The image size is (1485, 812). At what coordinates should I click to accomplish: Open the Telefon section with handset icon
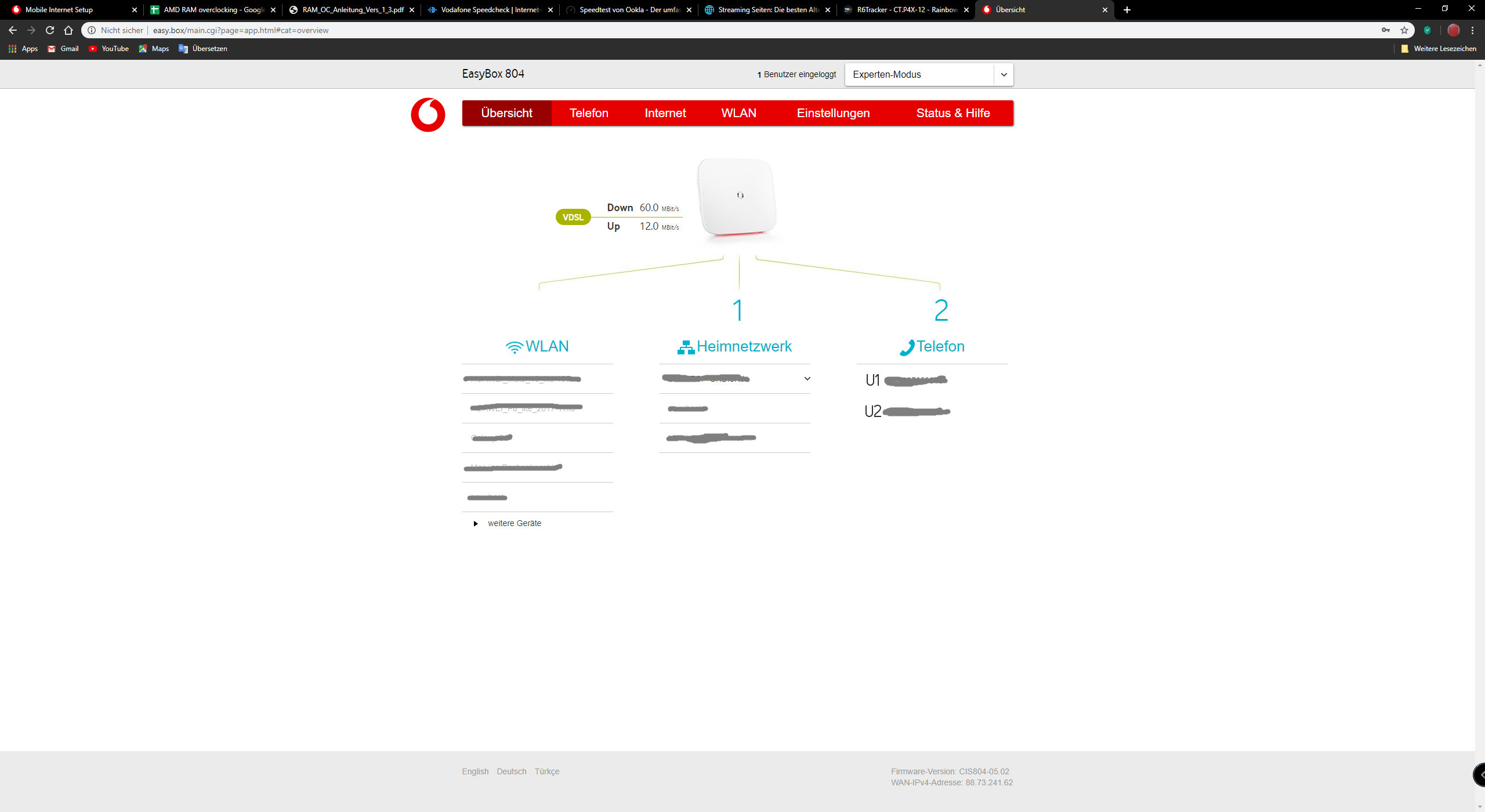pyautogui.click(x=932, y=346)
